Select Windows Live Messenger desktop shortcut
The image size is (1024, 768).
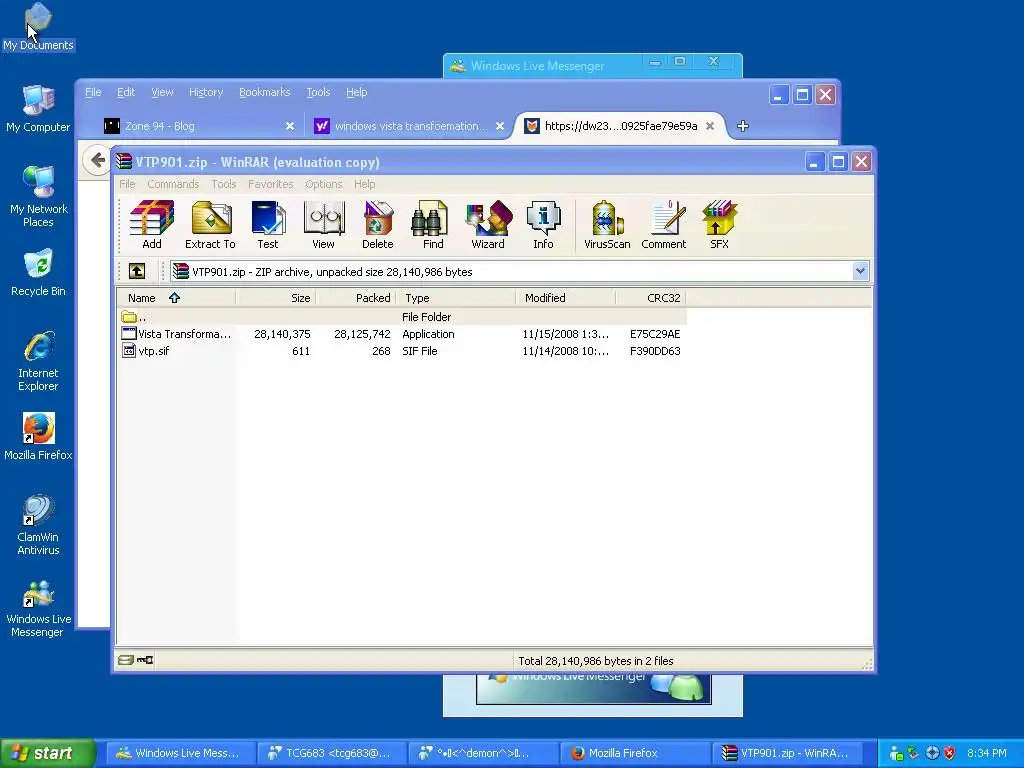point(38,608)
